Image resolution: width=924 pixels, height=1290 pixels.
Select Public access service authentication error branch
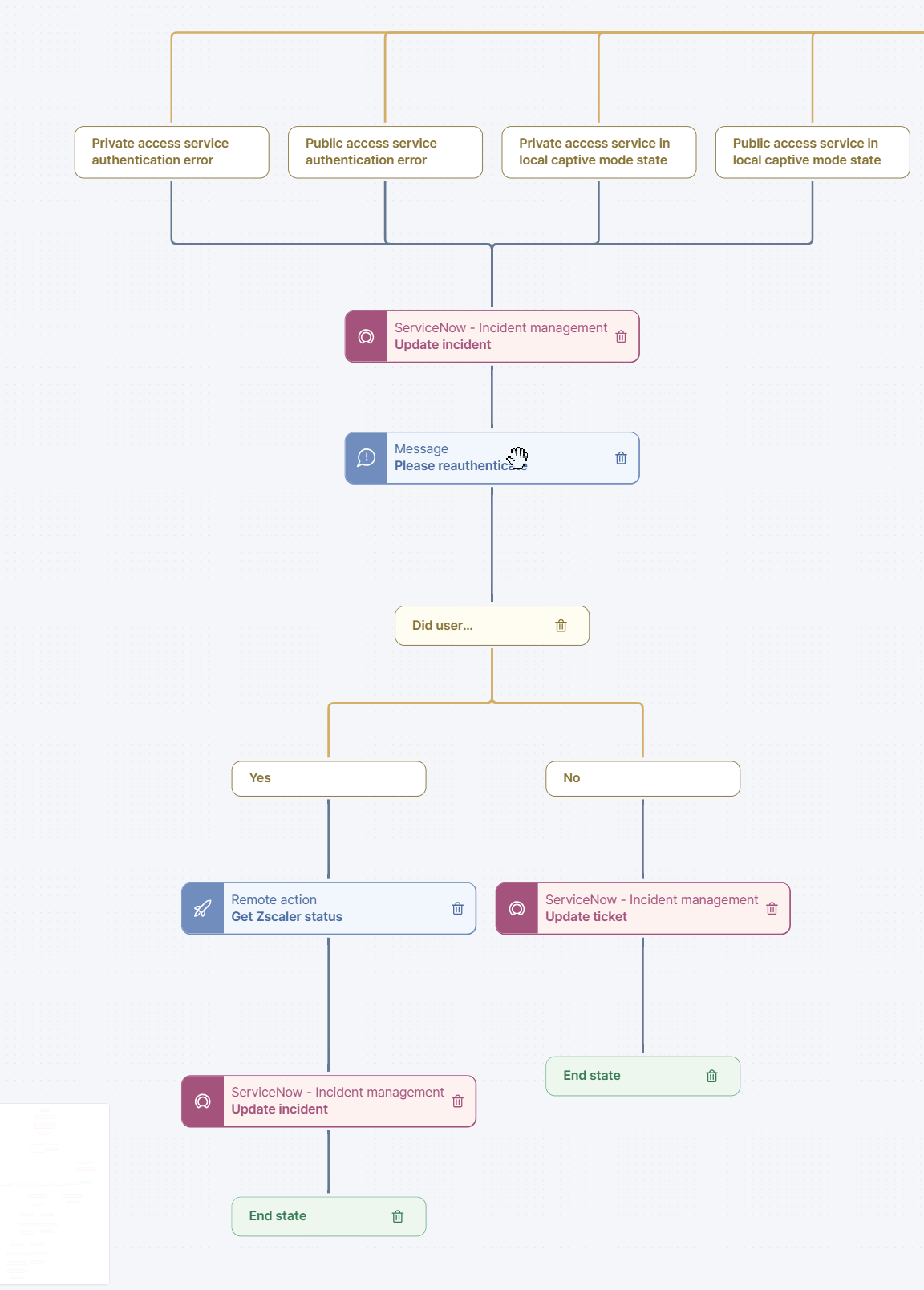coord(385,152)
